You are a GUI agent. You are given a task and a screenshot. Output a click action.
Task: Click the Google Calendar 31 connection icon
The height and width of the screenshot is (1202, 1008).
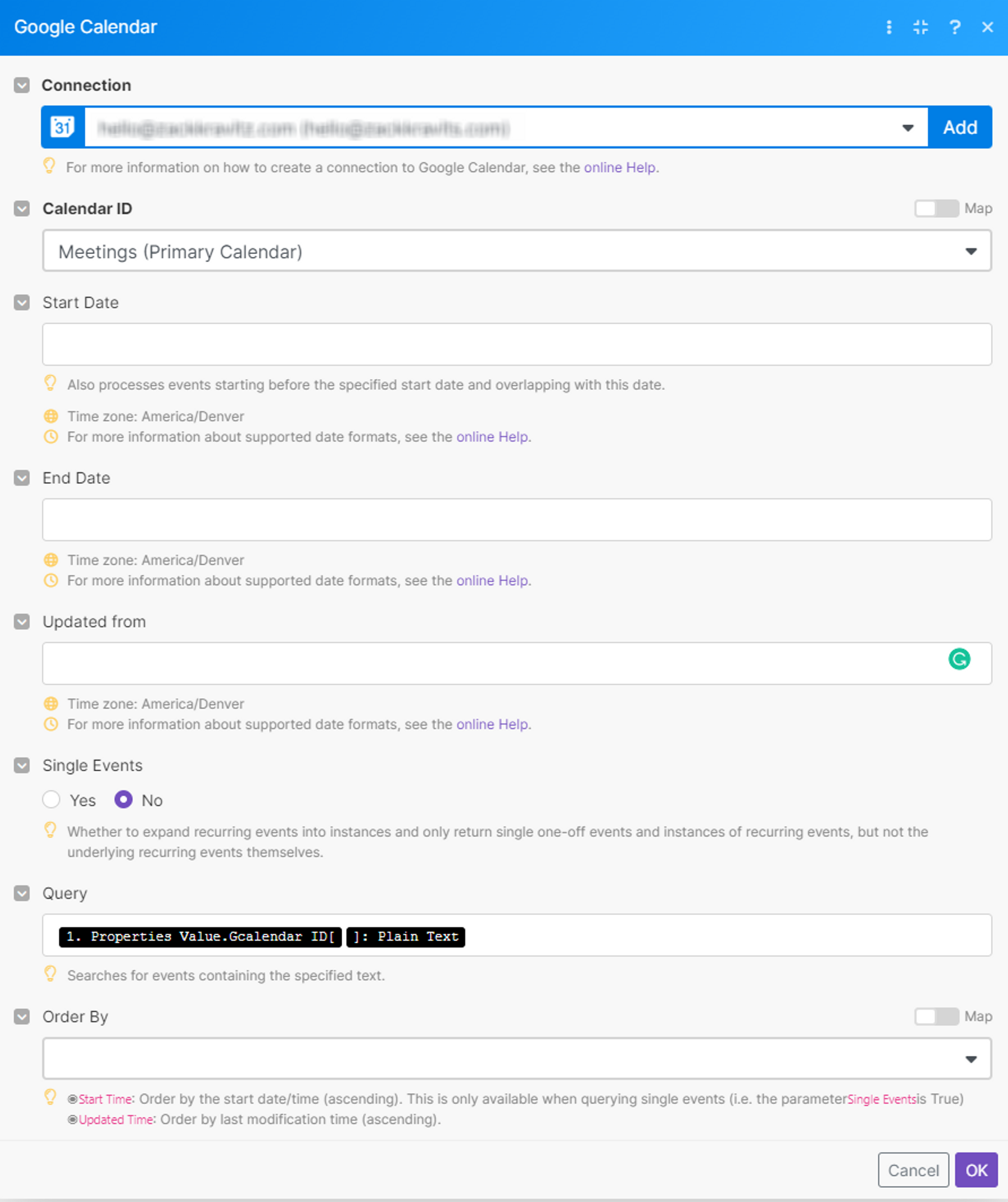(63, 127)
